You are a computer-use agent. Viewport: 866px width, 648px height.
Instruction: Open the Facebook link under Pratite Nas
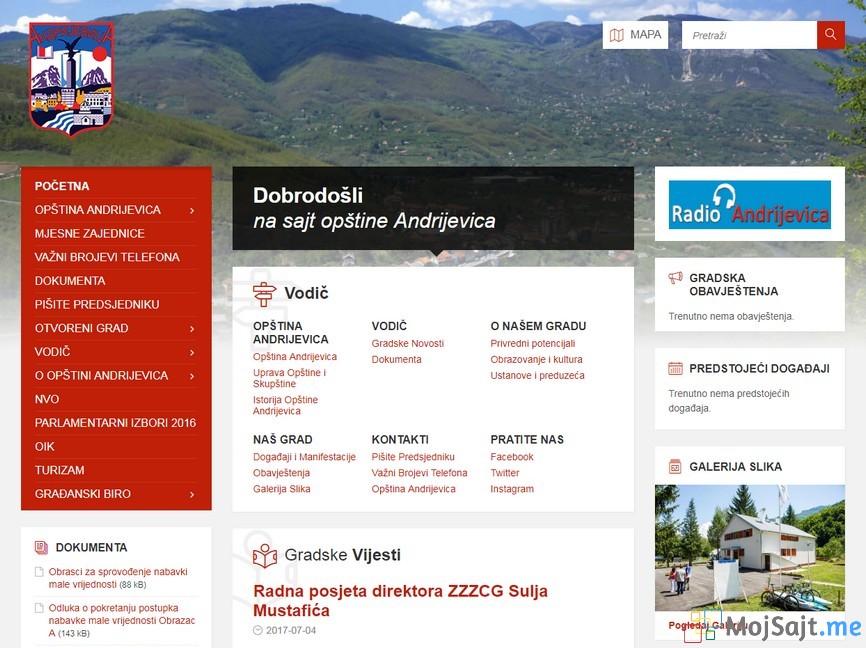point(512,456)
